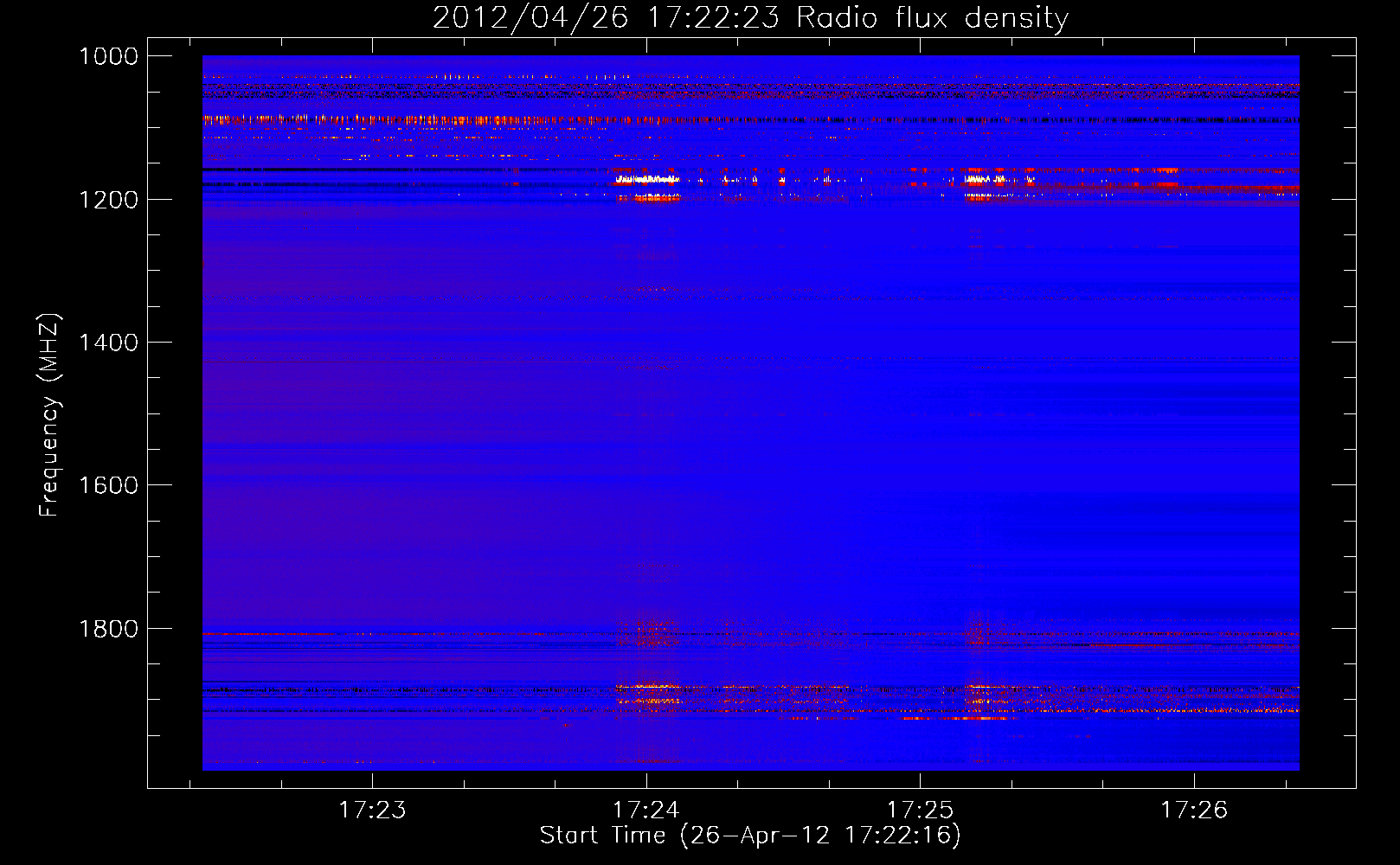The image size is (1400, 865).
Task: Click the "Frequency (MHZ)" axis label
Action: (x=49, y=415)
